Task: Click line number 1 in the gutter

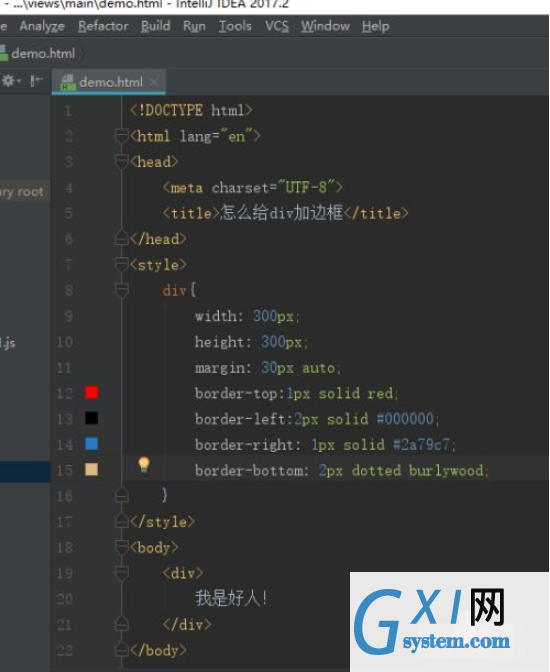Action: pyautogui.click(x=68, y=111)
